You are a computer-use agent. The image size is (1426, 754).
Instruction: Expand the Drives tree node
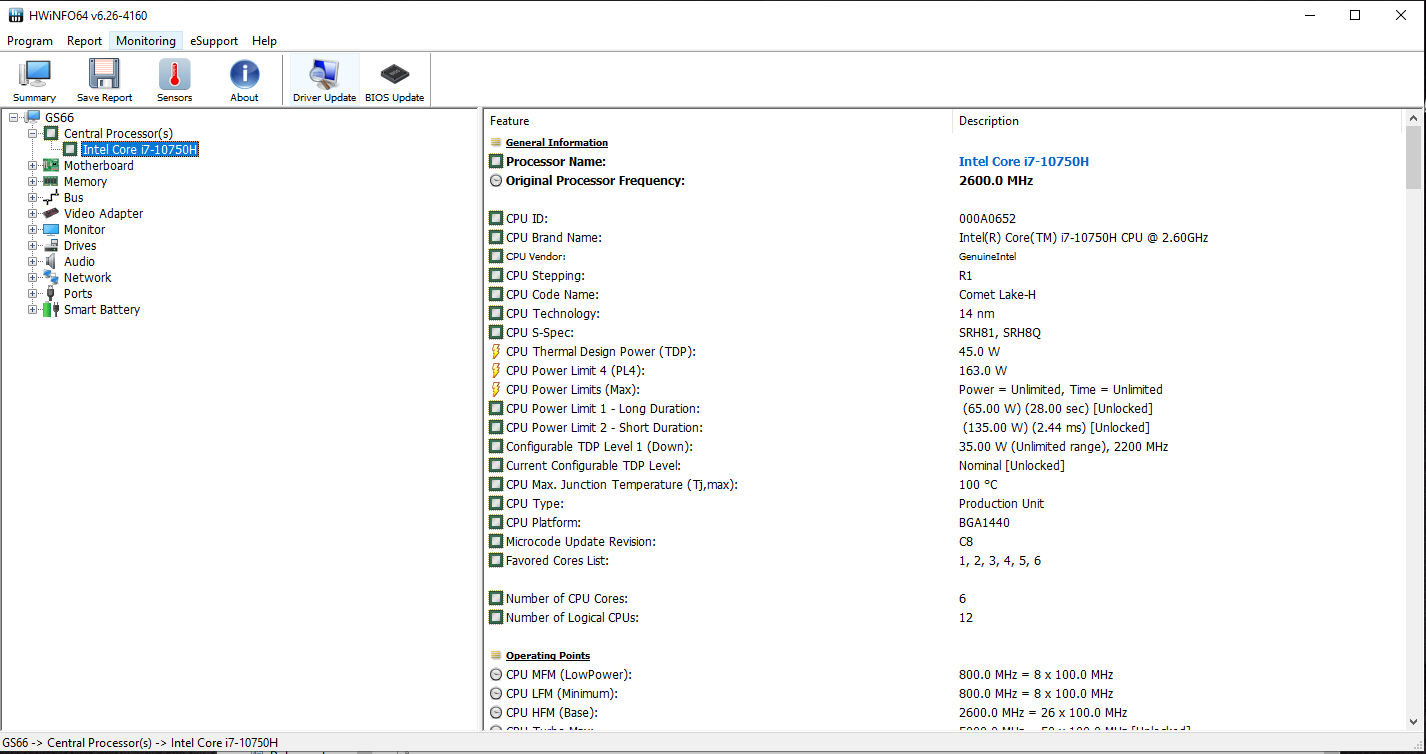point(33,246)
